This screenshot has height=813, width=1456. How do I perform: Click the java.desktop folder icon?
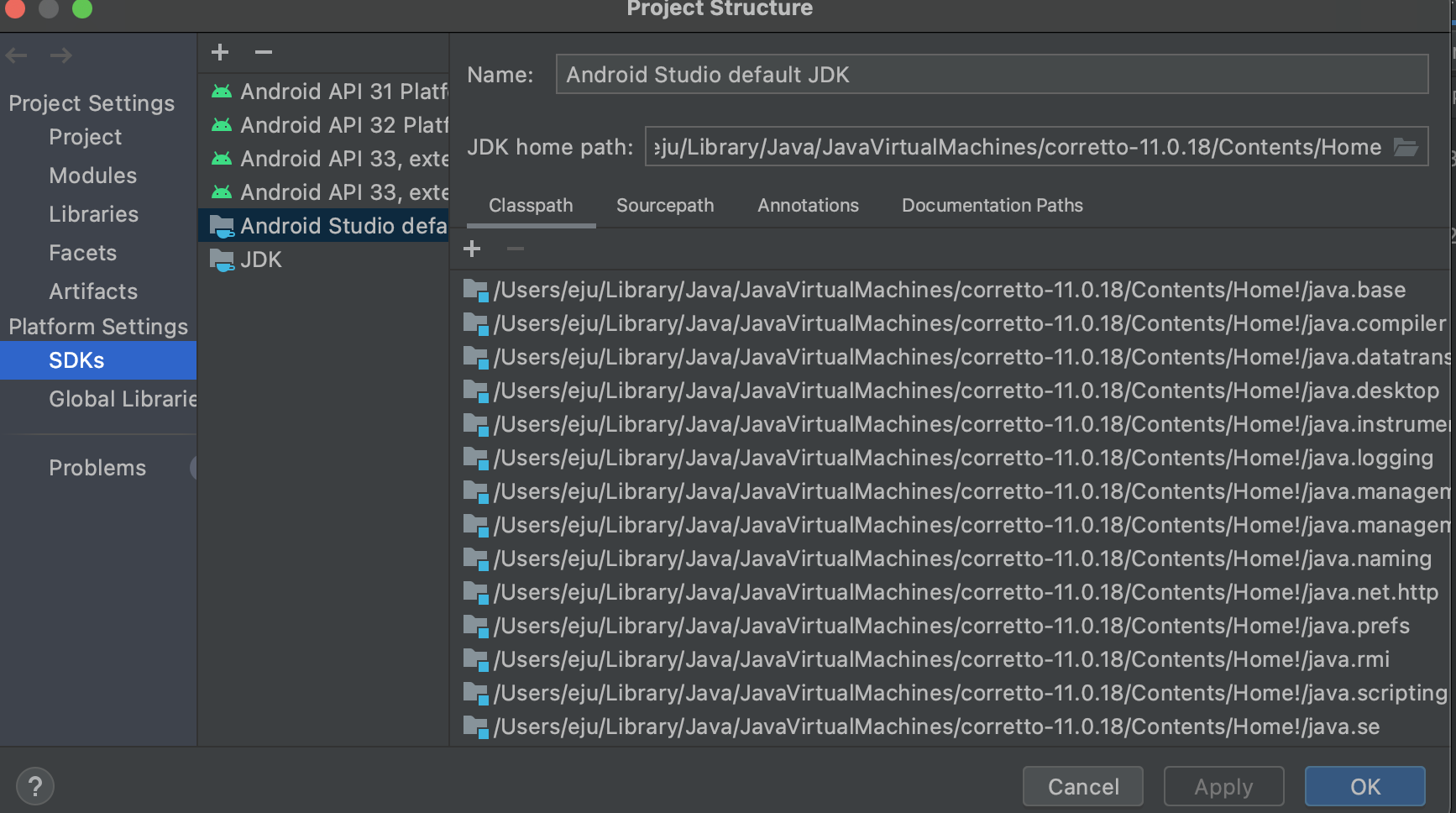coord(476,391)
